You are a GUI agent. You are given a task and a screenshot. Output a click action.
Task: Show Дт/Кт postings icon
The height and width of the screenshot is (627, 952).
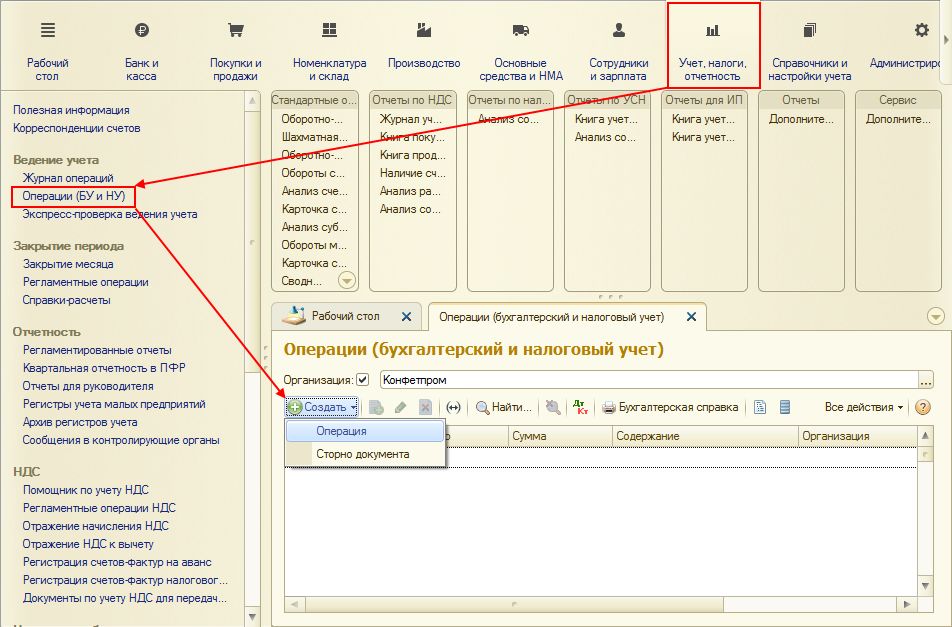coord(580,407)
